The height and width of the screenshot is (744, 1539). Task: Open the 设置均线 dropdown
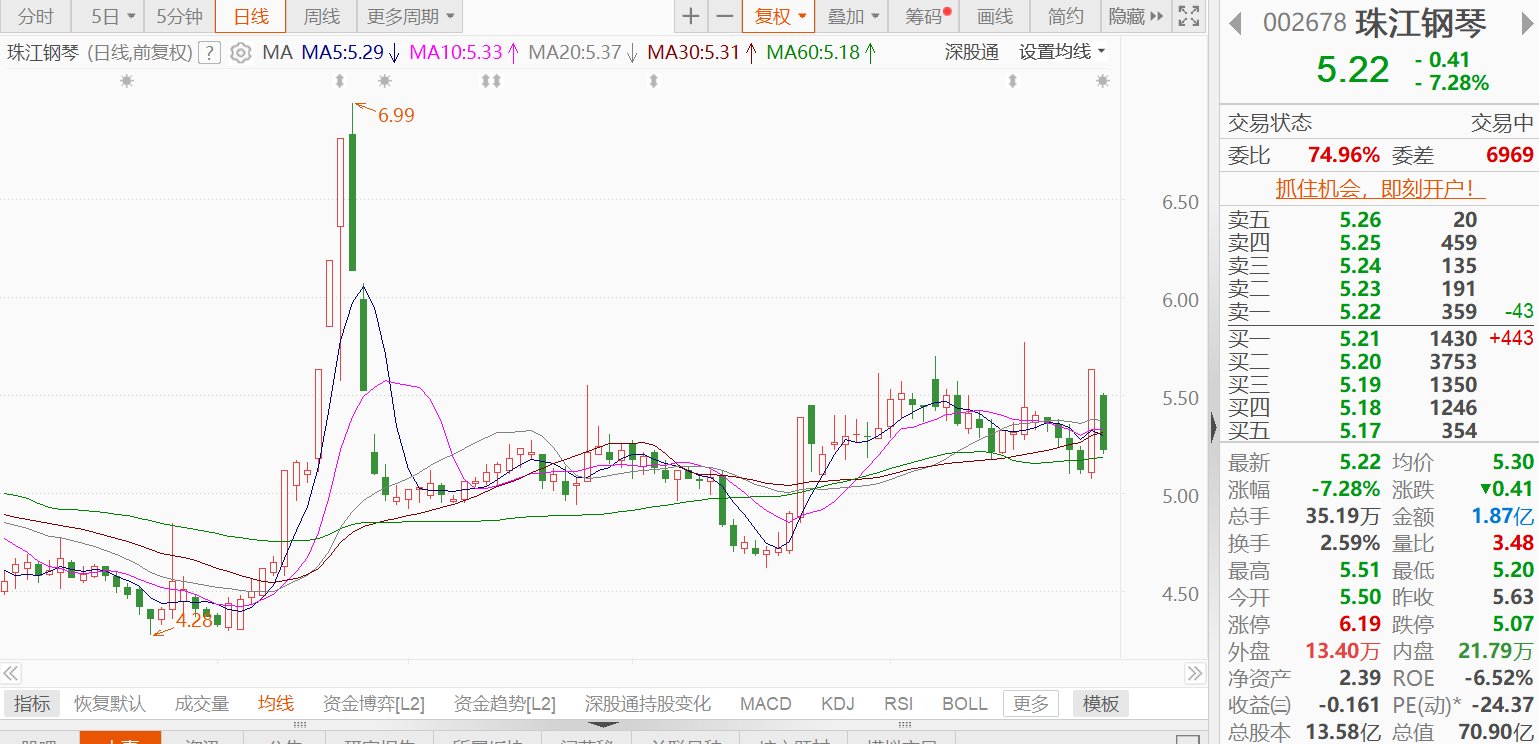1062,52
